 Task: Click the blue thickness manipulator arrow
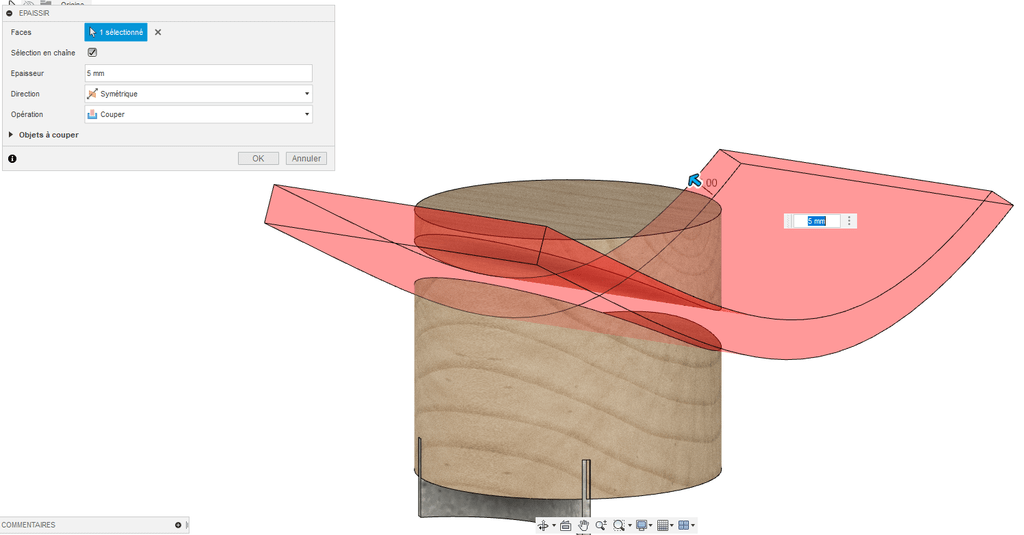point(695,181)
